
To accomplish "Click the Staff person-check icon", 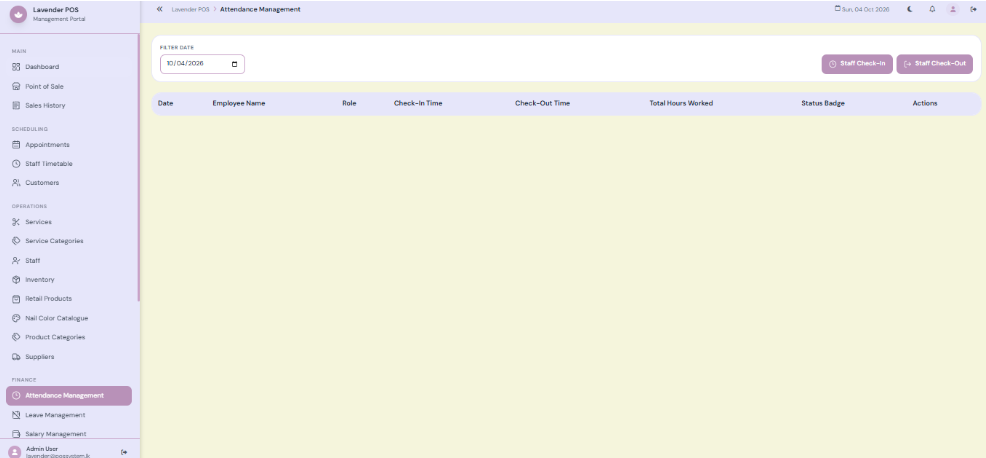I will point(16,260).
